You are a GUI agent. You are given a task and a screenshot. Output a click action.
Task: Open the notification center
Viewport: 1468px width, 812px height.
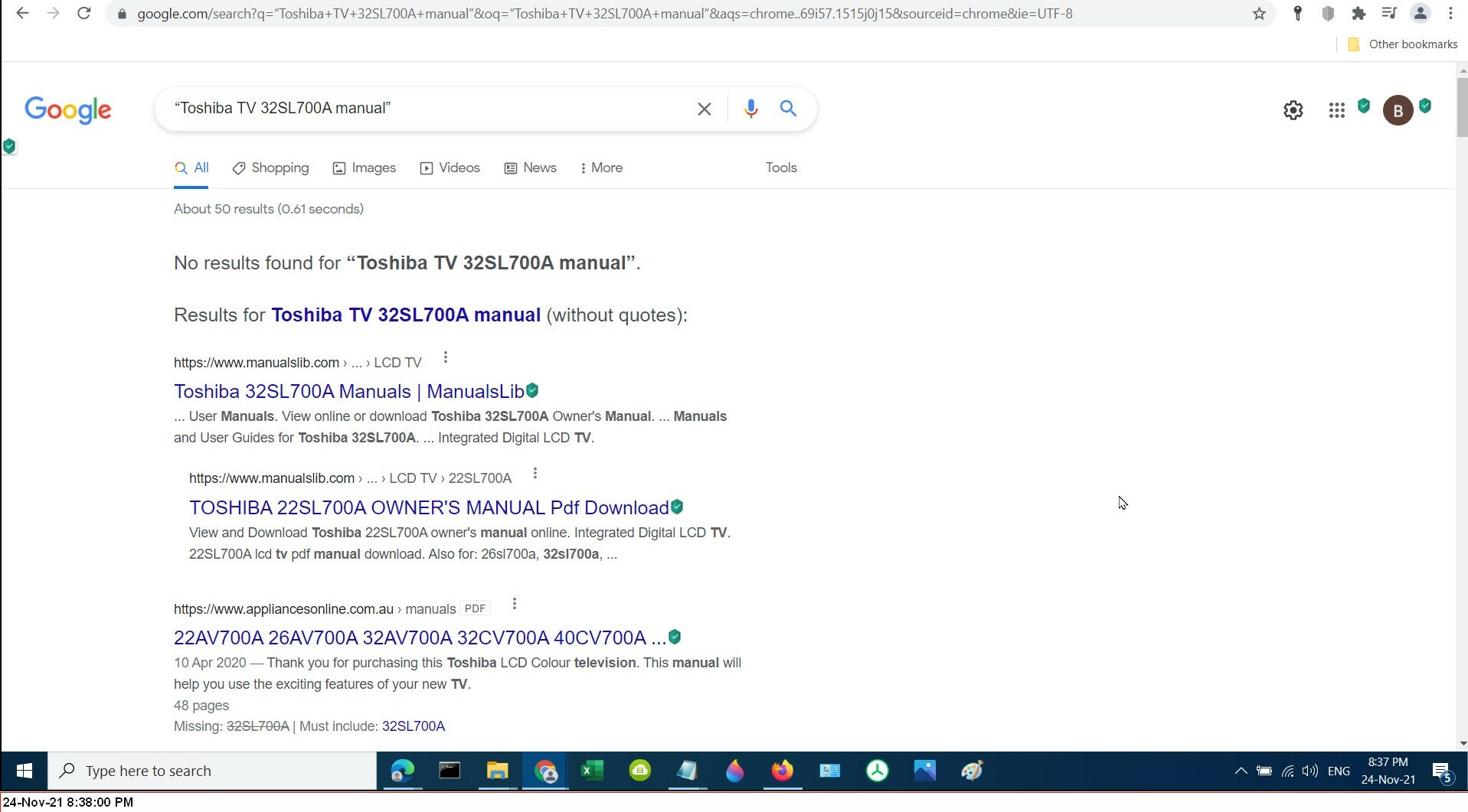[1443, 771]
